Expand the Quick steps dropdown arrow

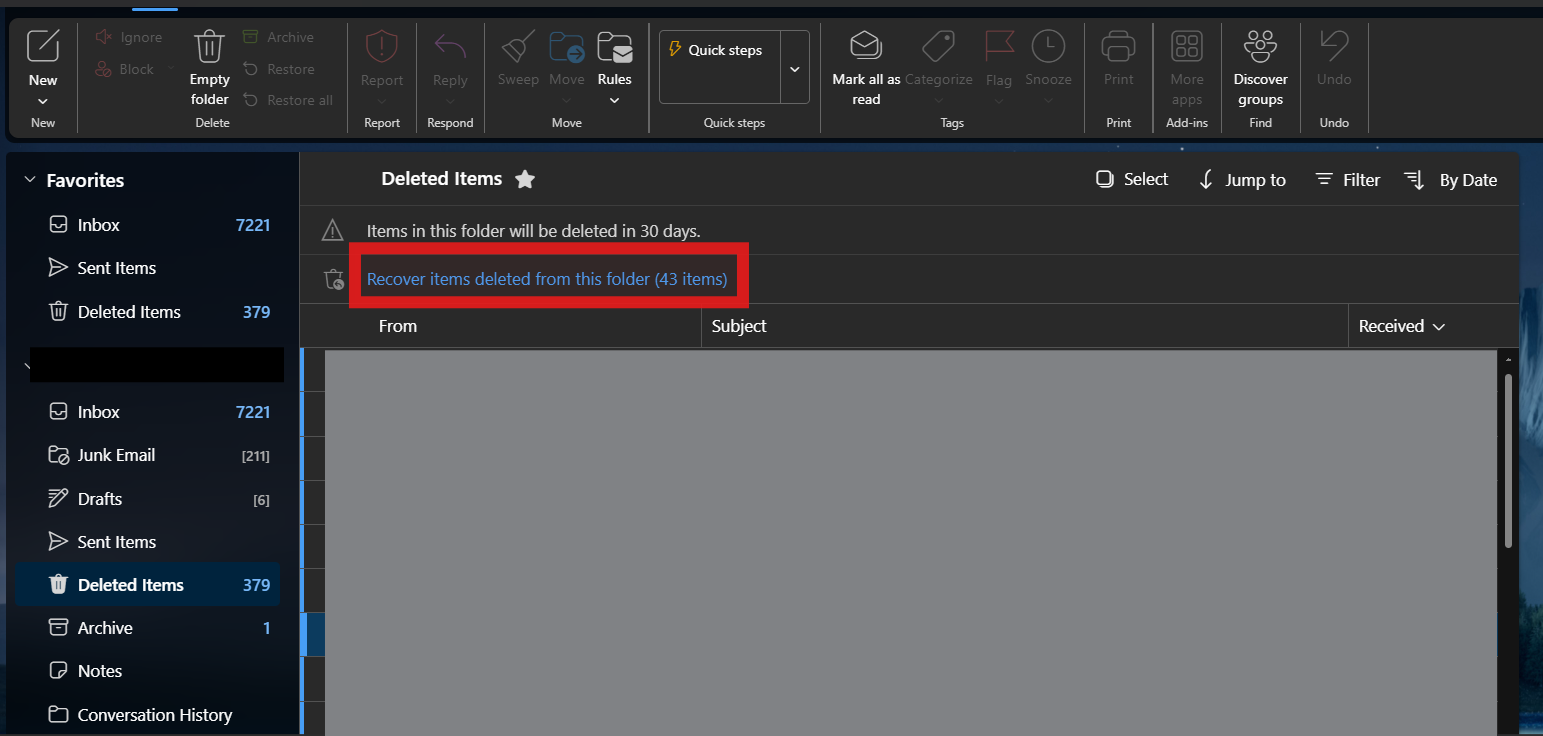tap(795, 68)
